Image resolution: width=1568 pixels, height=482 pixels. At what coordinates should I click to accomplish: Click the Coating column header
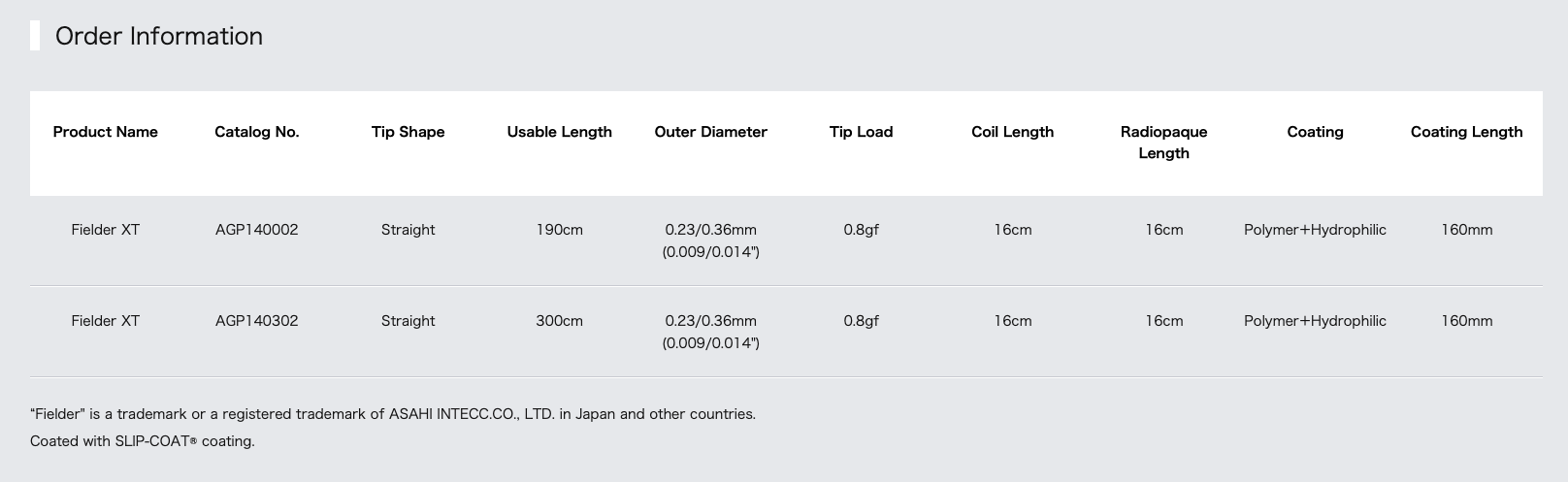click(x=1315, y=132)
